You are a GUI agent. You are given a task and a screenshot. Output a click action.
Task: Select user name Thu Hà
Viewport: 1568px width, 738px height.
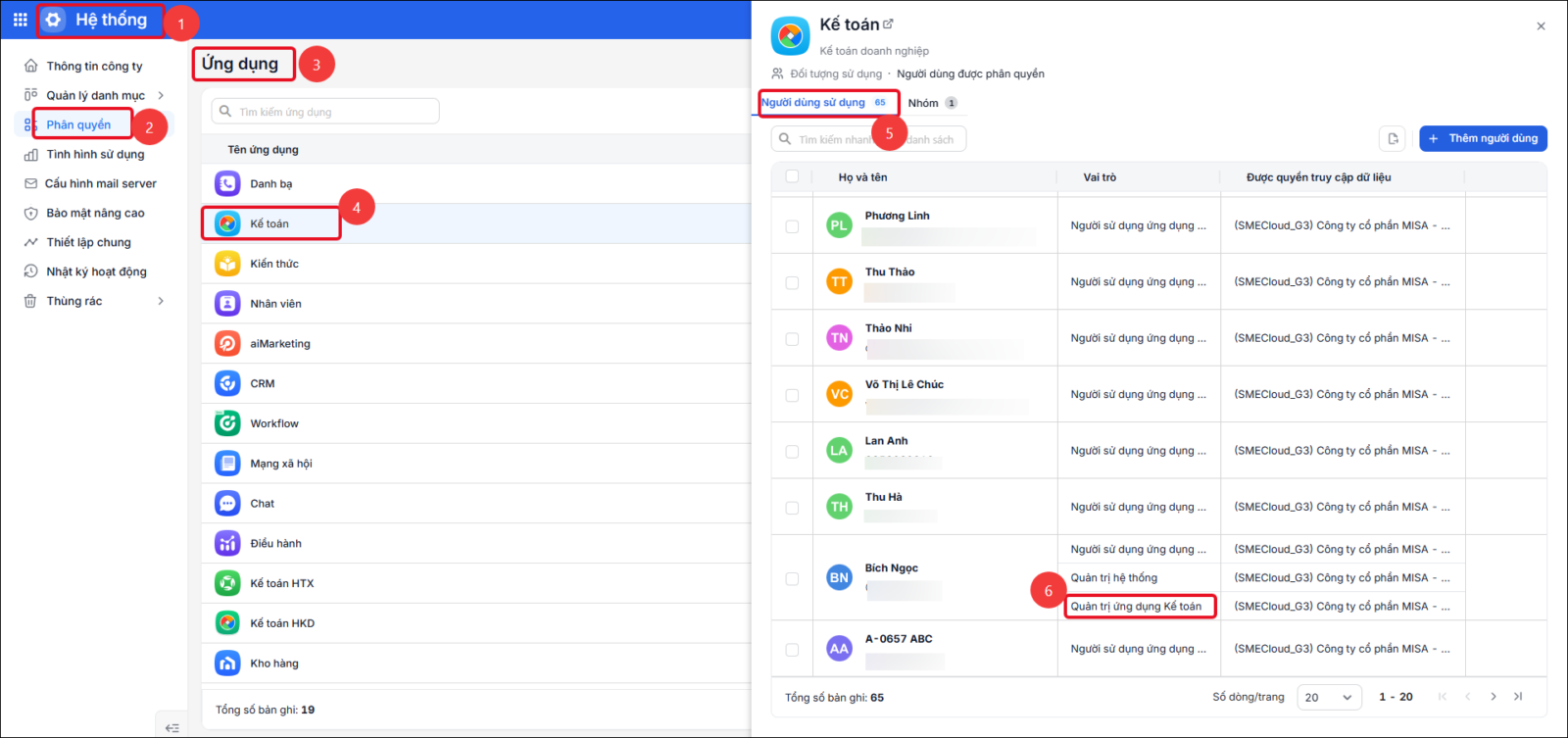pyautogui.click(x=883, y=497)
